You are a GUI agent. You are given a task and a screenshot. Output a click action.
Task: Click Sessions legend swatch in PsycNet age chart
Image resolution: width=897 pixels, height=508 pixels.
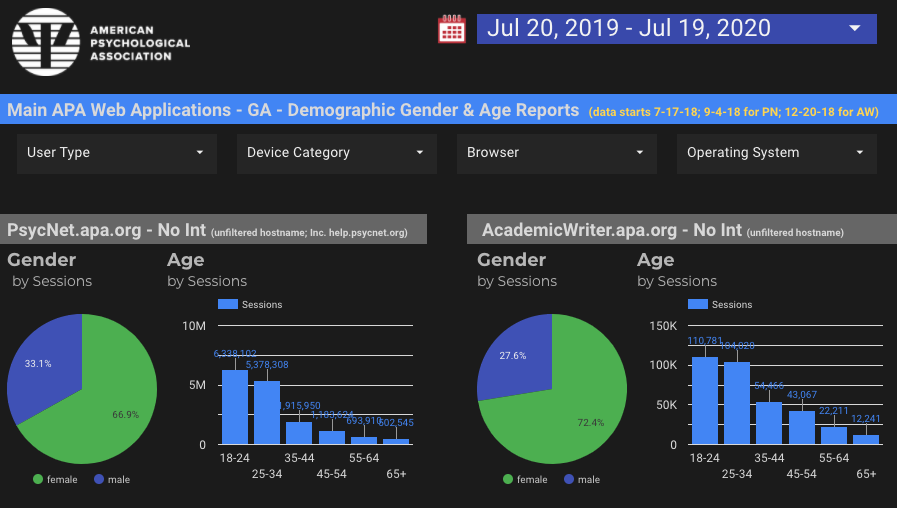[228, 304]
